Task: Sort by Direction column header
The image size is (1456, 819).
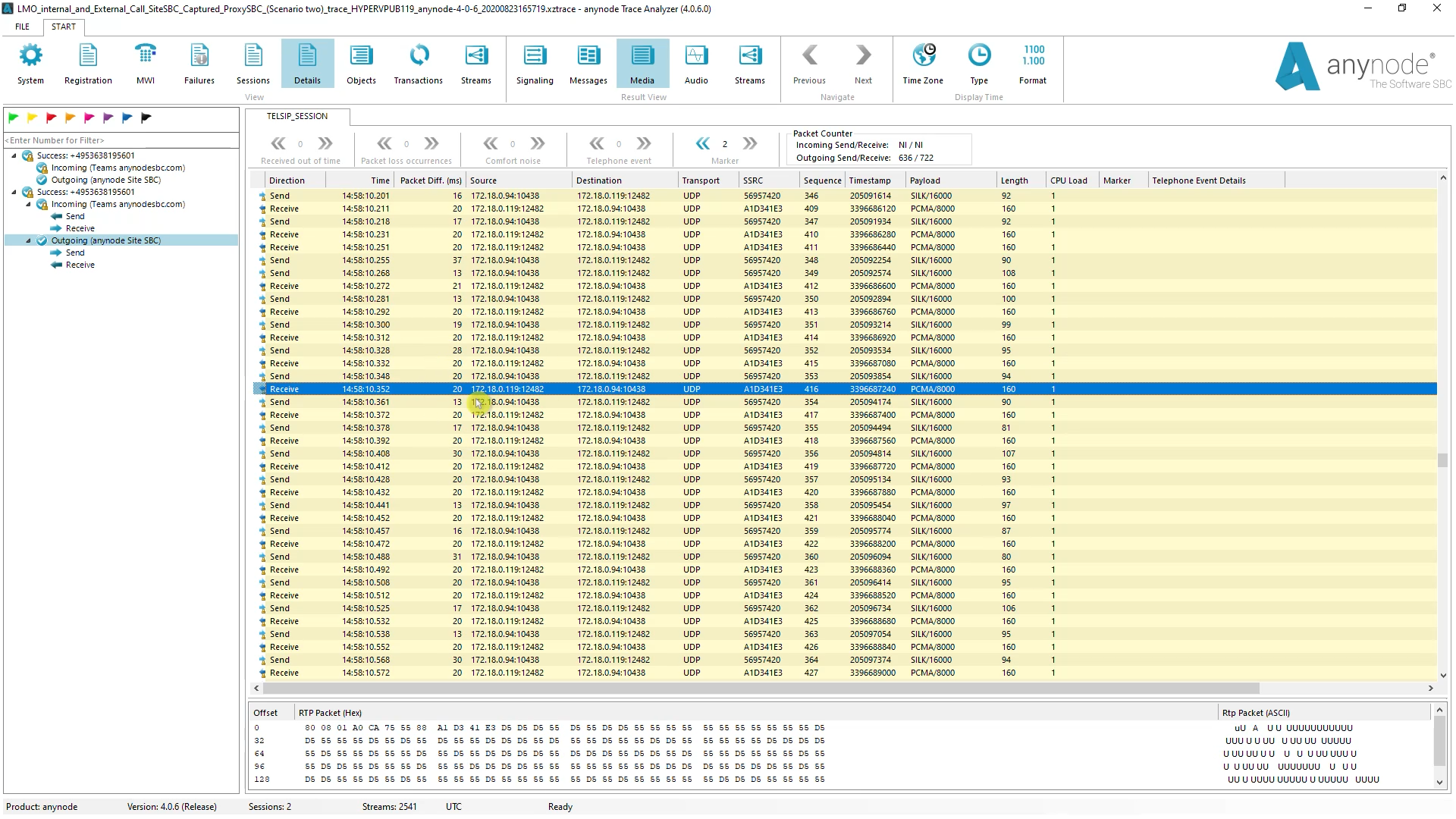Action: 295,180
